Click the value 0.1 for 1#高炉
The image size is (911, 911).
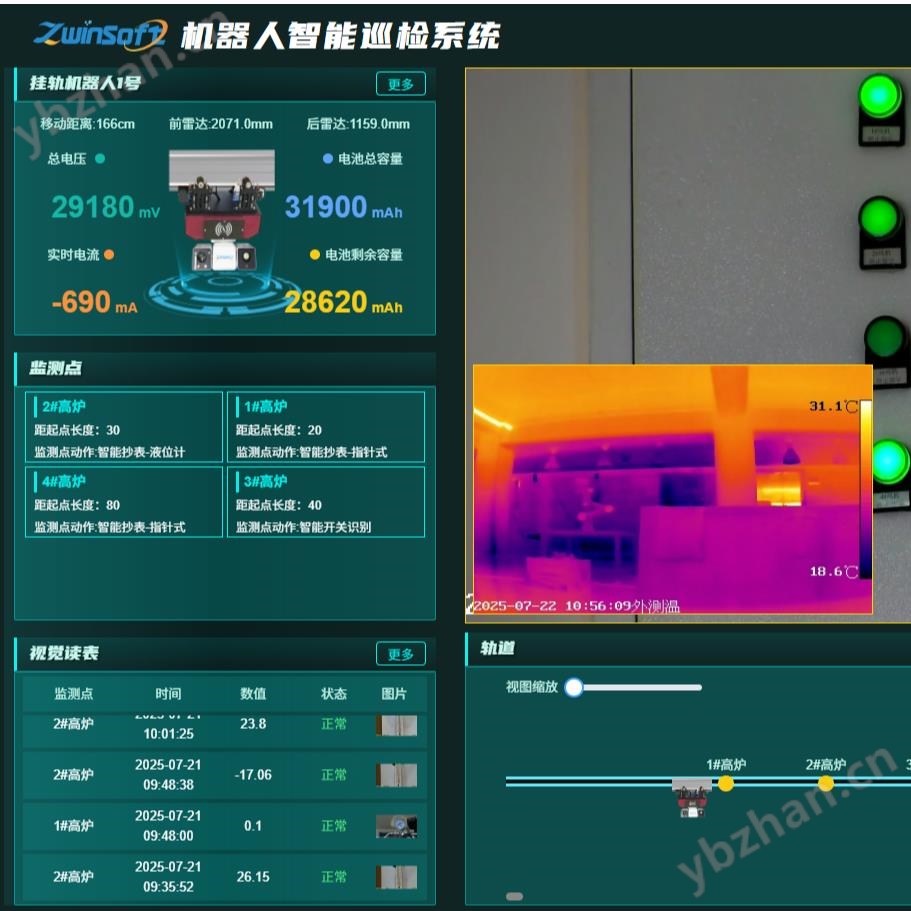pos(253,826)
